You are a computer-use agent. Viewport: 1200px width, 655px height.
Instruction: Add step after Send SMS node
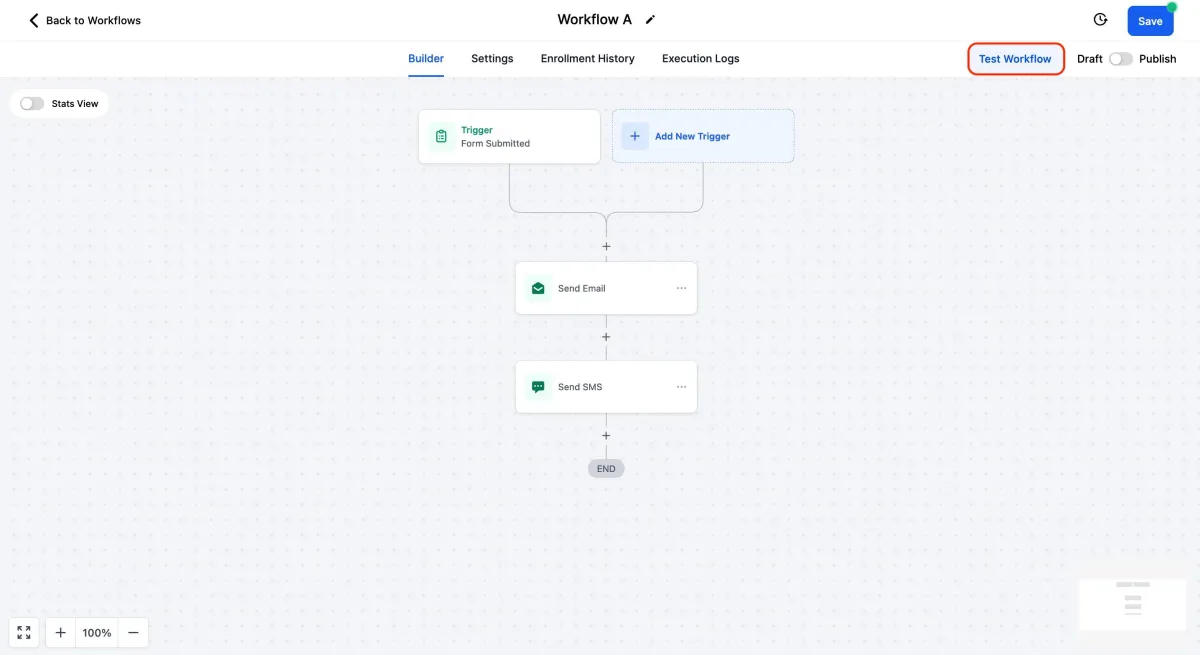click(x=606, y=436)
